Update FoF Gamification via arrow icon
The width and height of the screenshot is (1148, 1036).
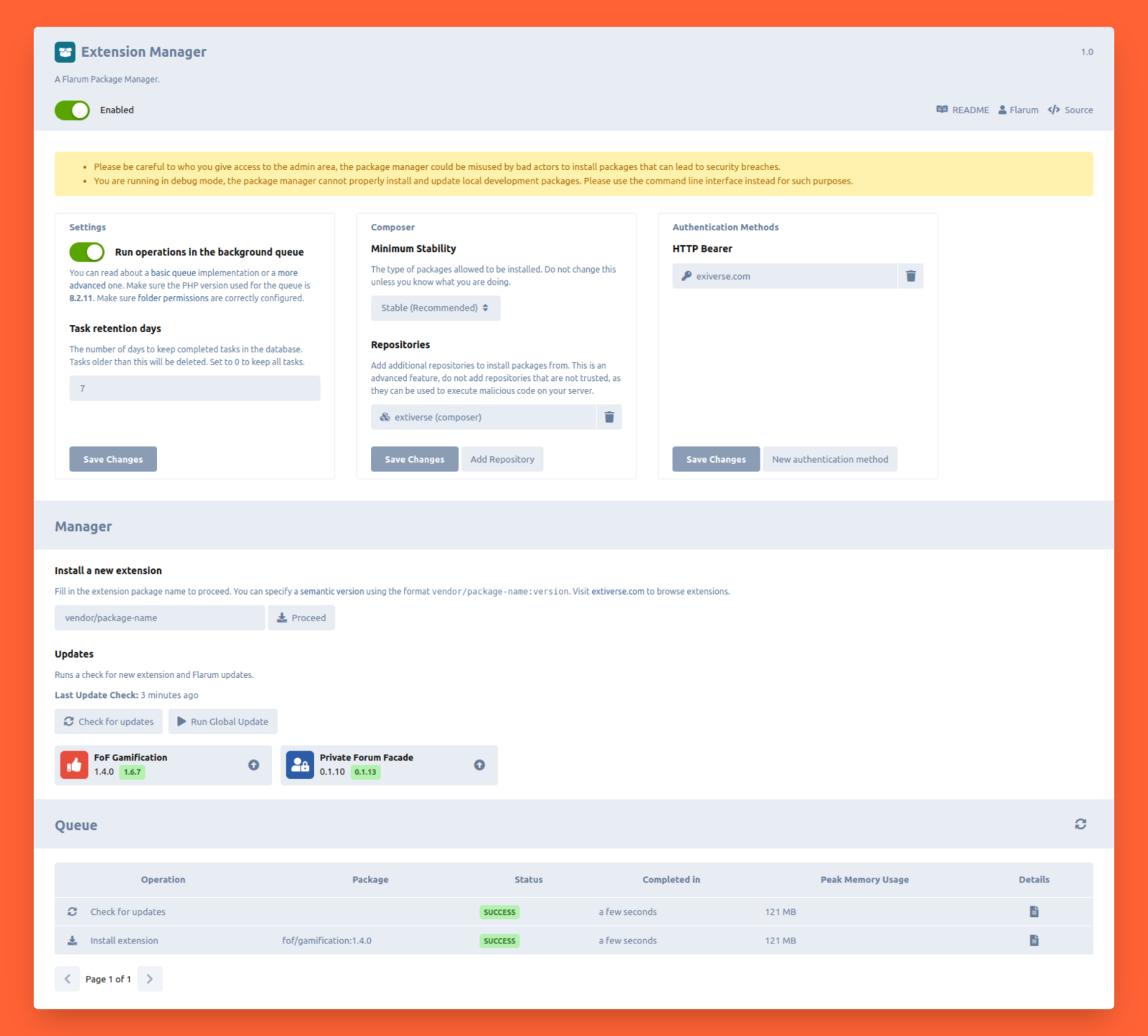pos(254,765)
